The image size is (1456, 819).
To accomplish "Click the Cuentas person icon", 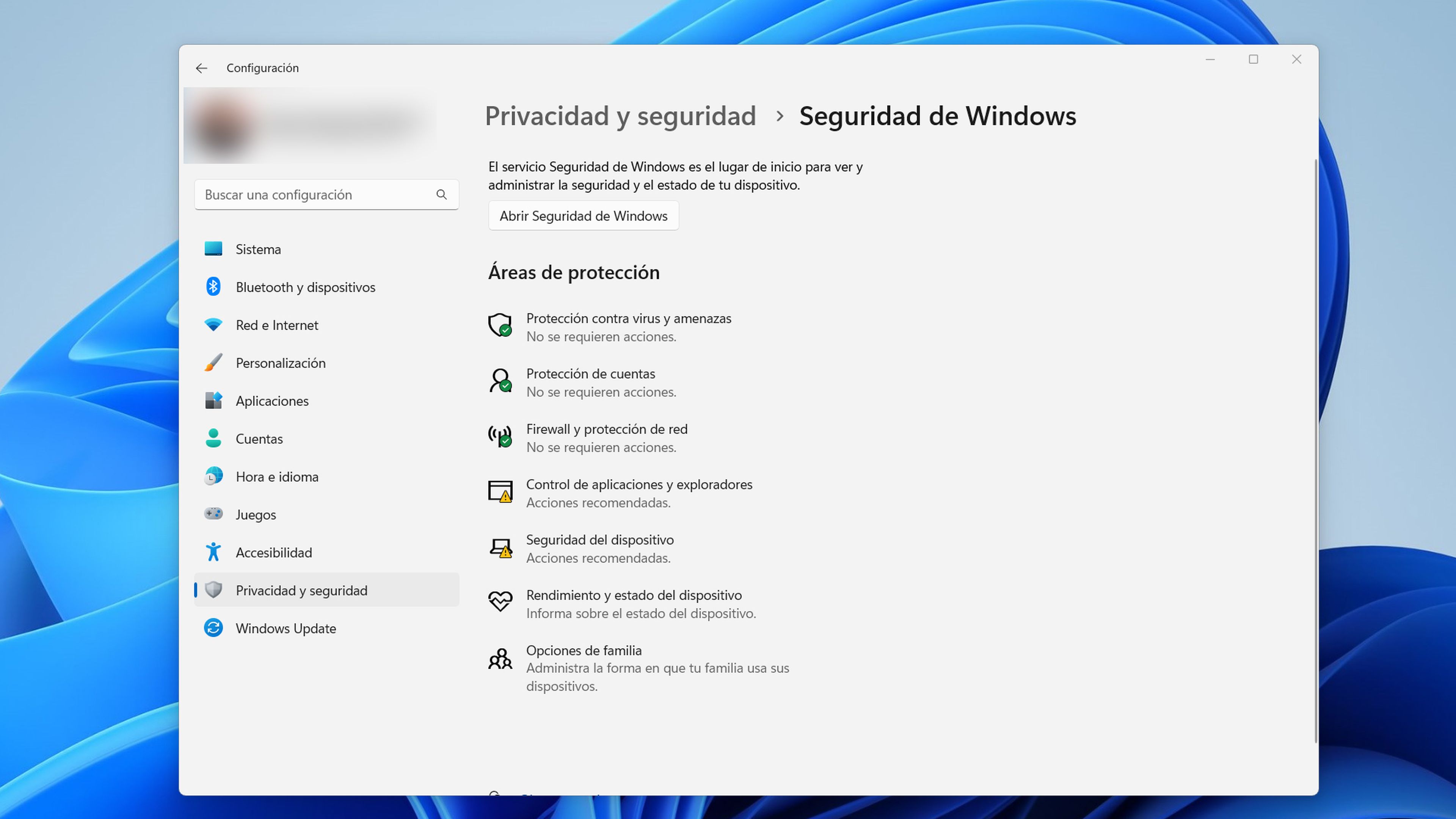I will (213, 439).
